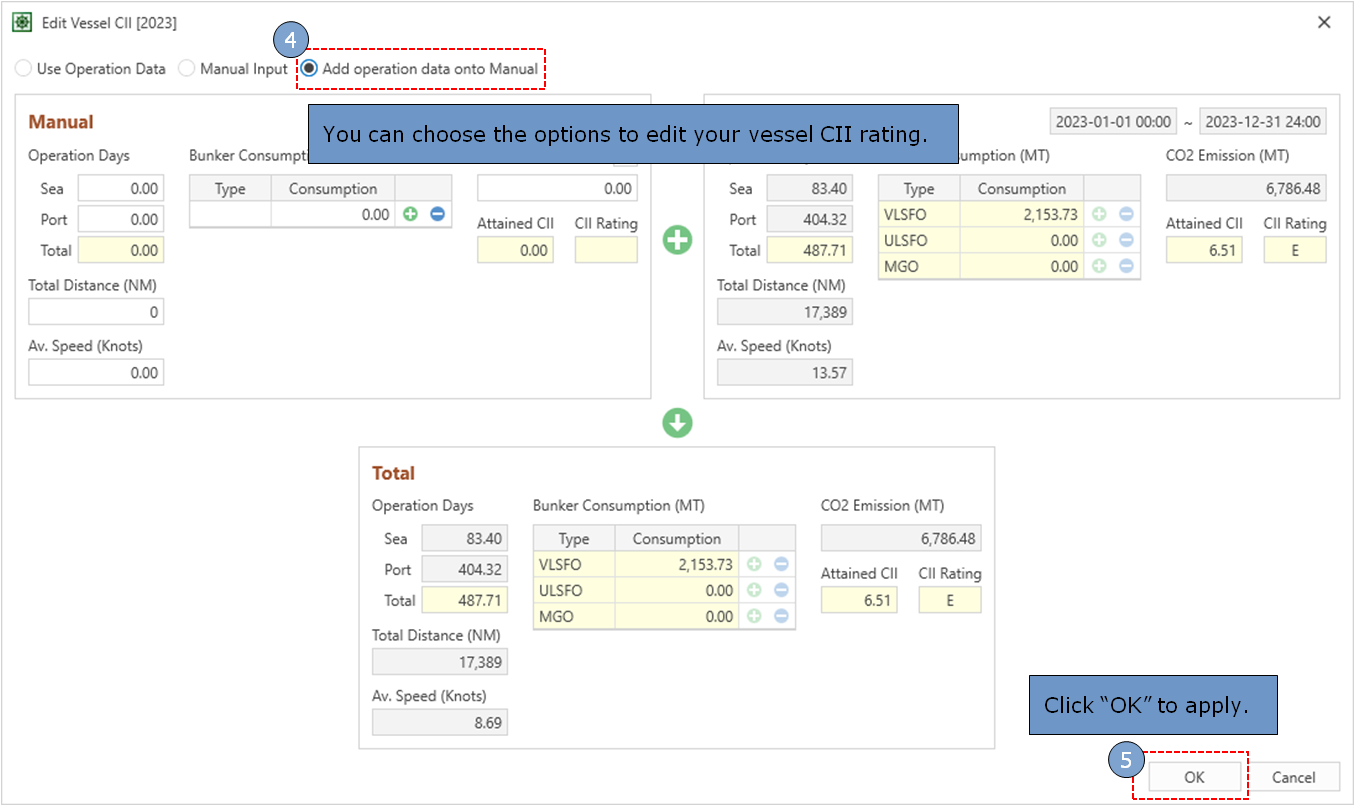Remove the MGO row in Total table
1355x806 pixels.
(780, 616)
